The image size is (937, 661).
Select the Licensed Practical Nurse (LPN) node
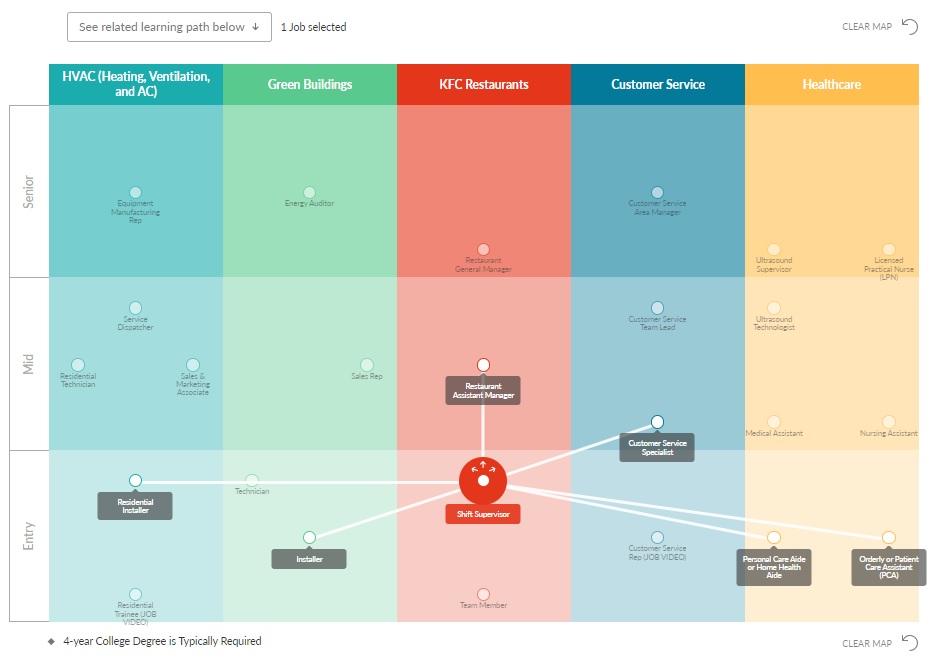(889, 249)
